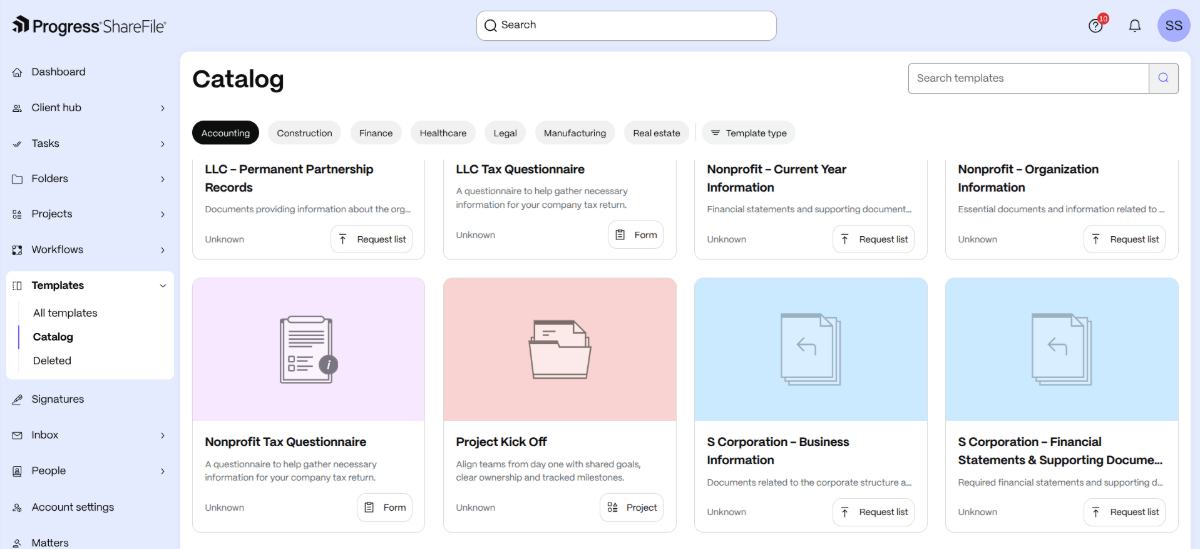The width and height of the screenshot is (1200, 549).
Task: Click the Project Kick Off folder thumbnail
Action: tap(560, 350)
